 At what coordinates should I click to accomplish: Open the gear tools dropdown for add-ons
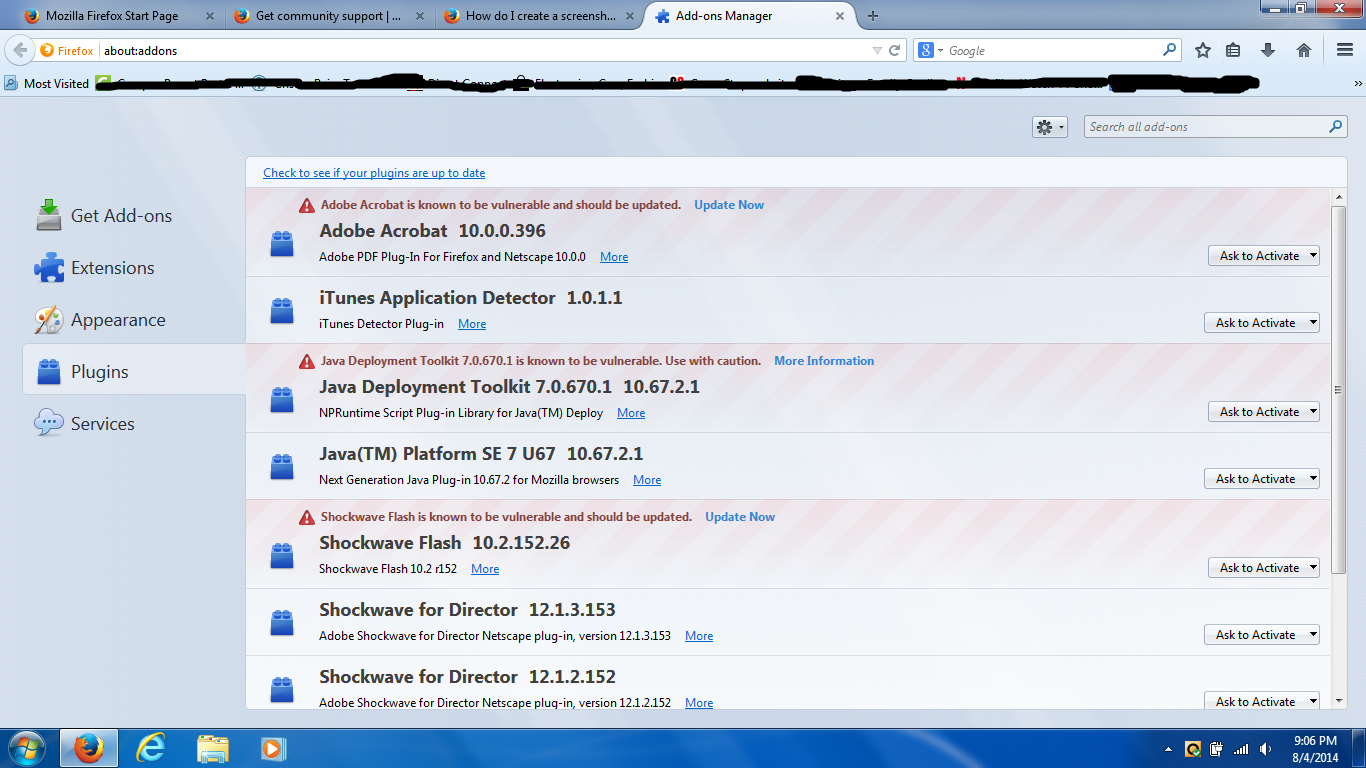click(1050, 127)
